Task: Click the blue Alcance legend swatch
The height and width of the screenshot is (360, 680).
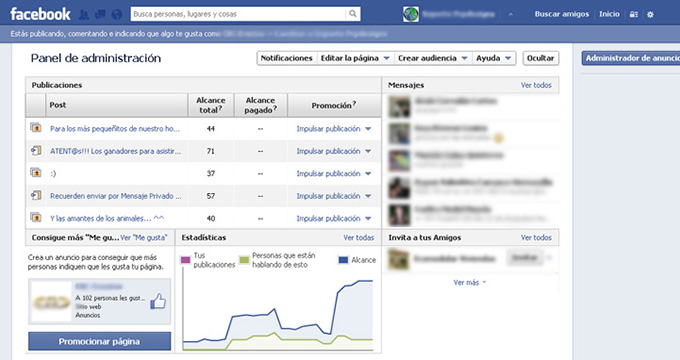Action: tap(343, 260)
